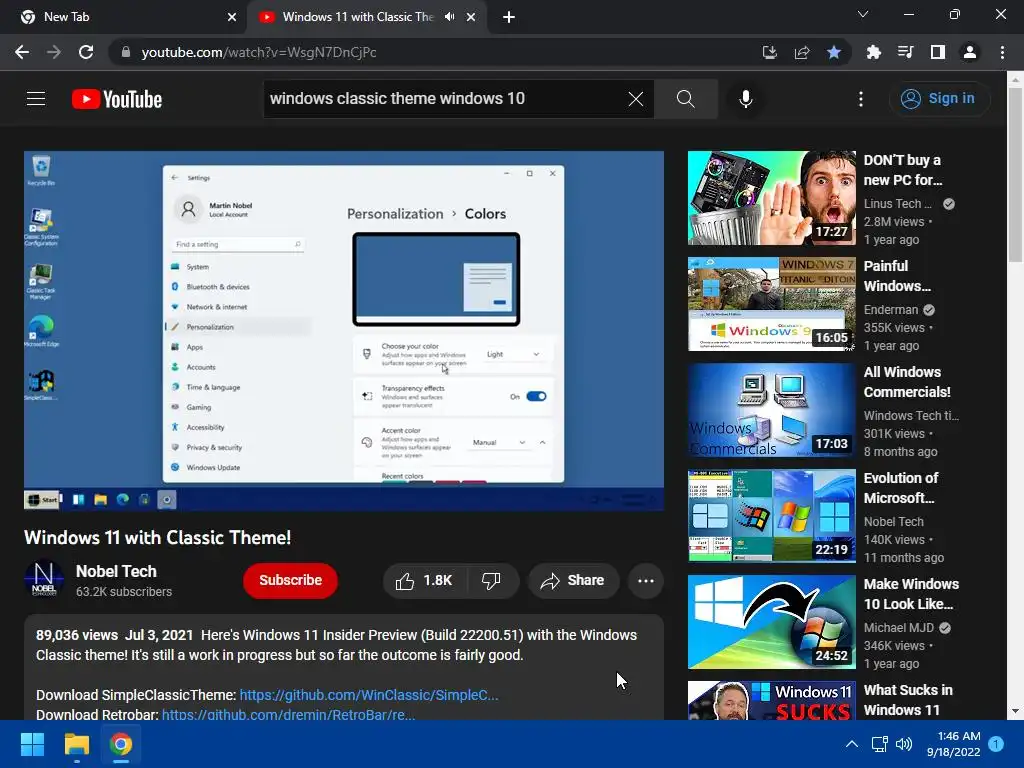1024x768 pixels.
Task: Click the page scrollbar down arrow
Action: (1015, 711)
